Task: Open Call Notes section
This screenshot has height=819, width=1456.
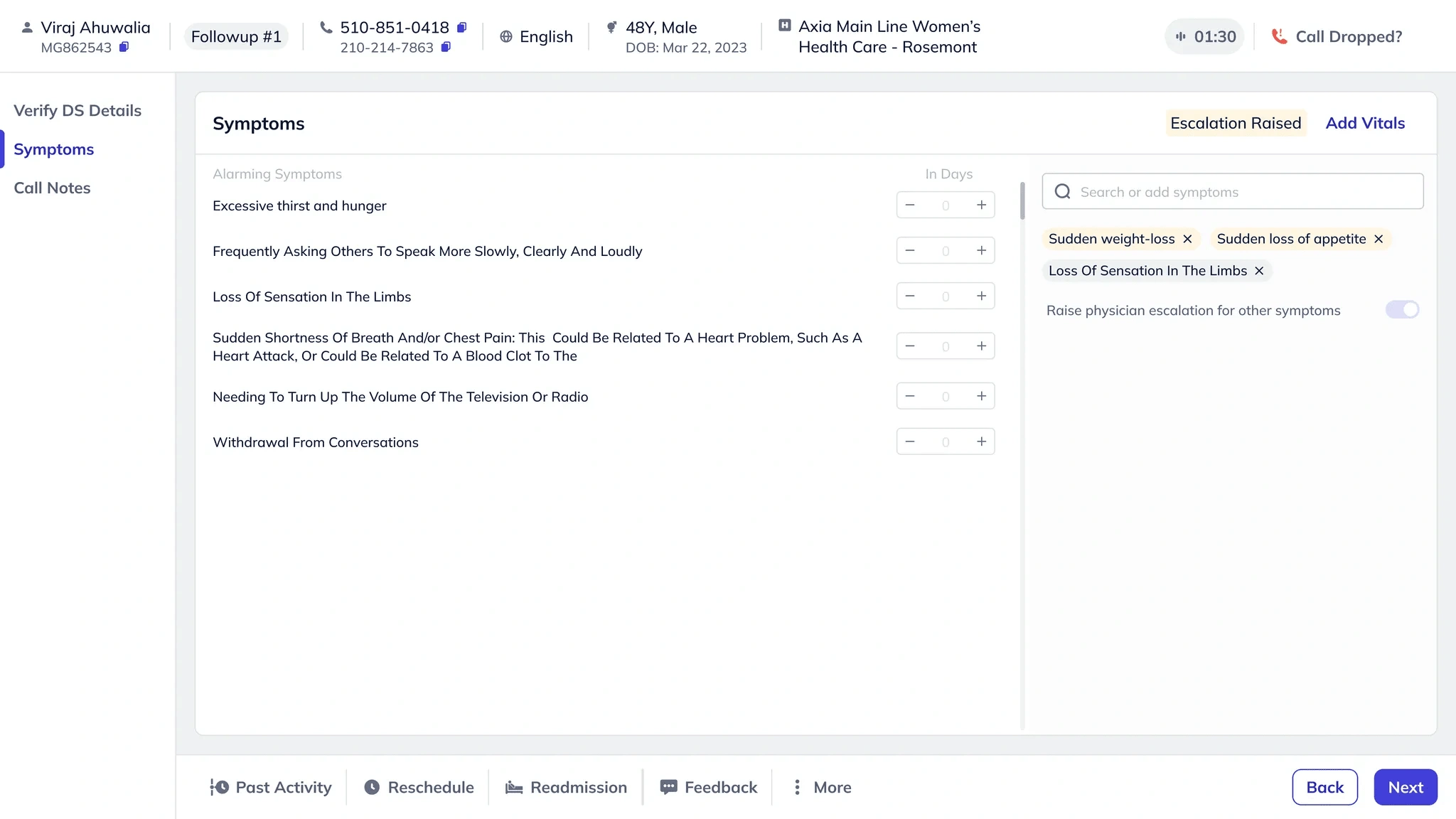Action: pyautogui.click(x=52, y=188)
